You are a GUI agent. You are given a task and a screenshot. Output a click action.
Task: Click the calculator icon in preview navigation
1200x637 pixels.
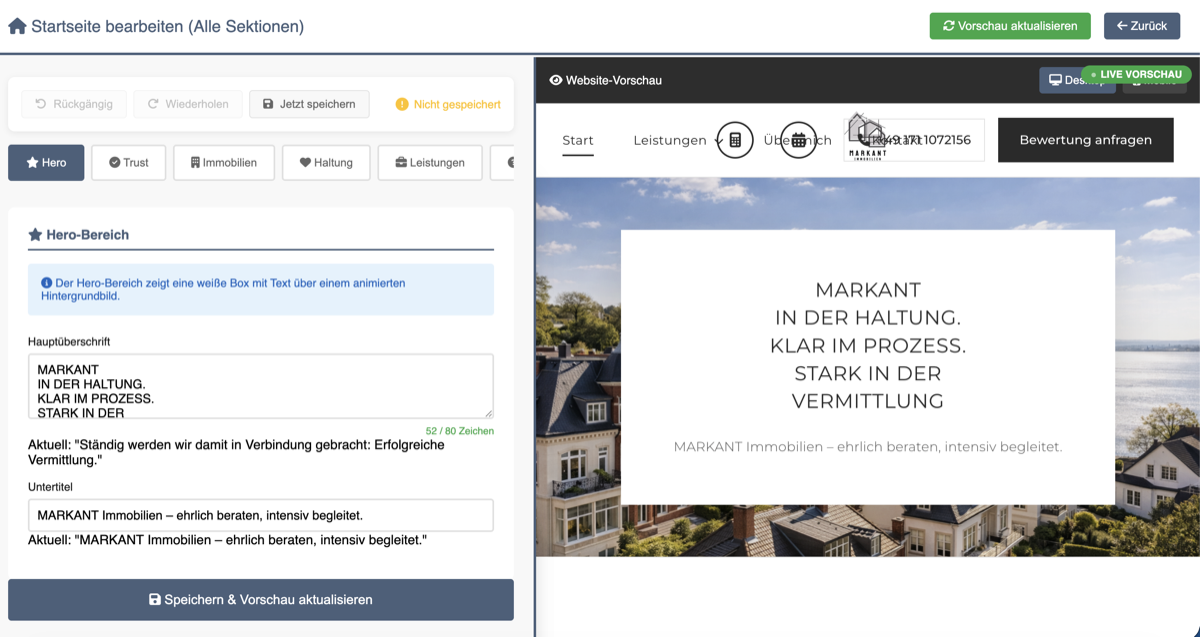[x=735, y=140]
